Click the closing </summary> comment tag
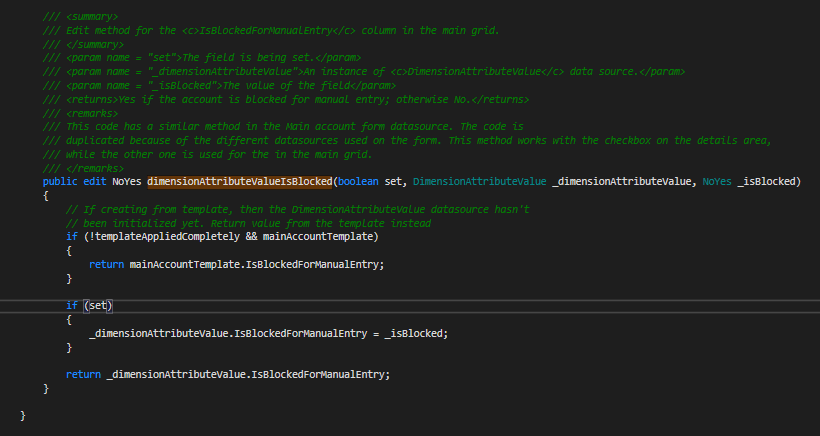The height and width of the screenshot is (436, 820). point(83,44)
